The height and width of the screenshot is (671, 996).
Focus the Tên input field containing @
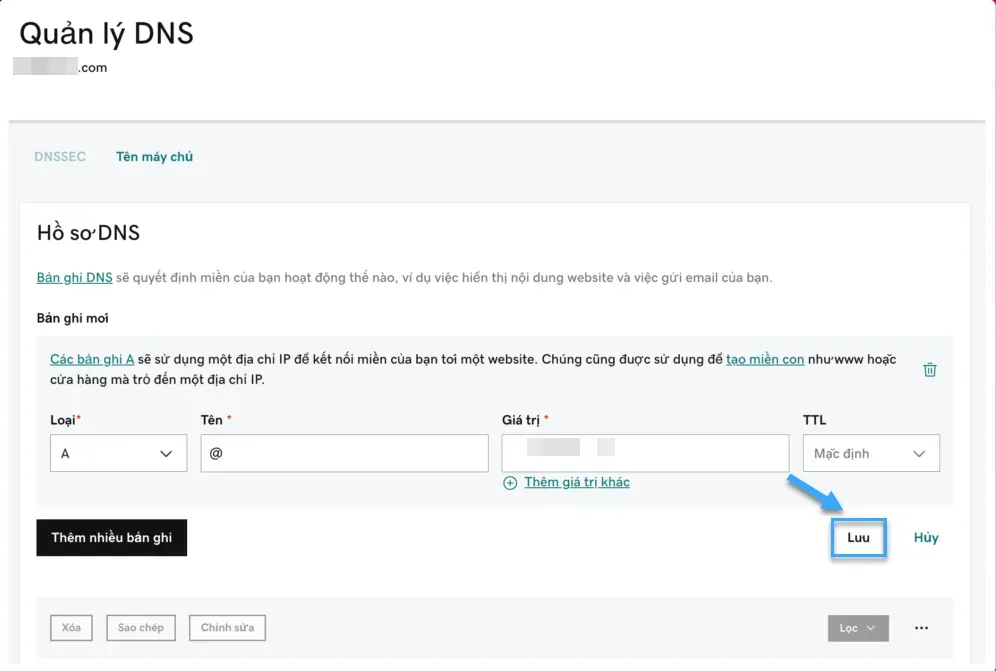(x=344, y=453)
